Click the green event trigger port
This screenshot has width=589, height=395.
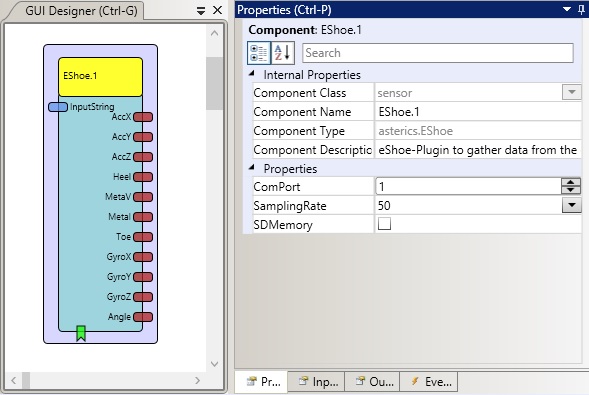(81, 333)
